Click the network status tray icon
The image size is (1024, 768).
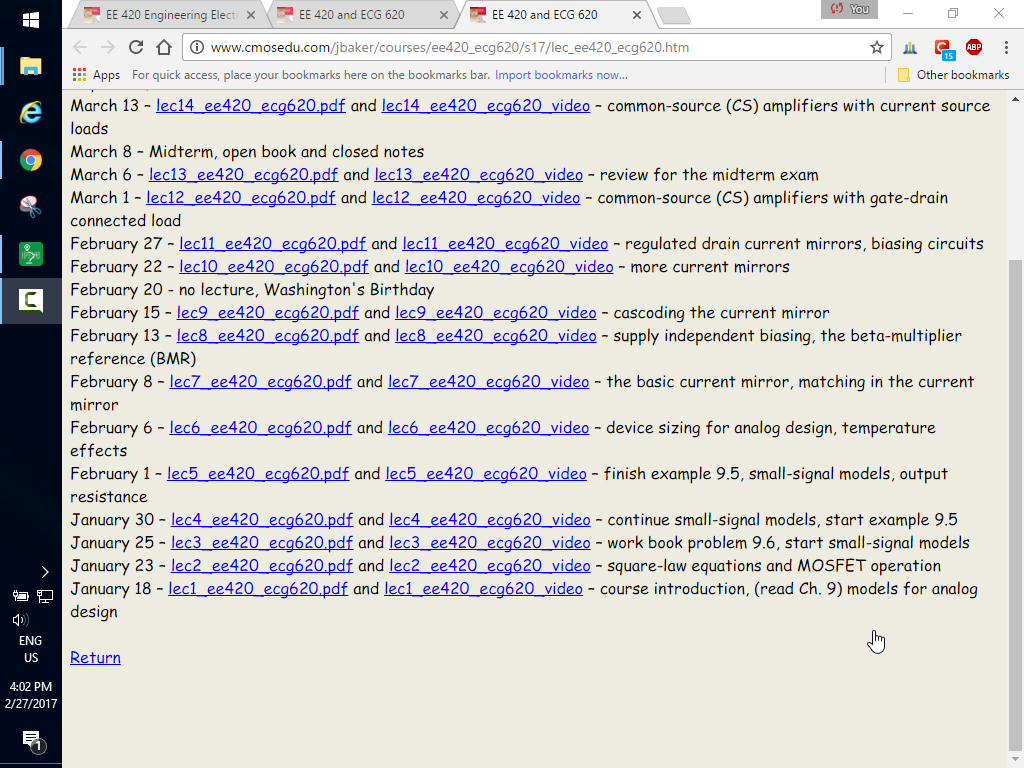click(44, 596)
